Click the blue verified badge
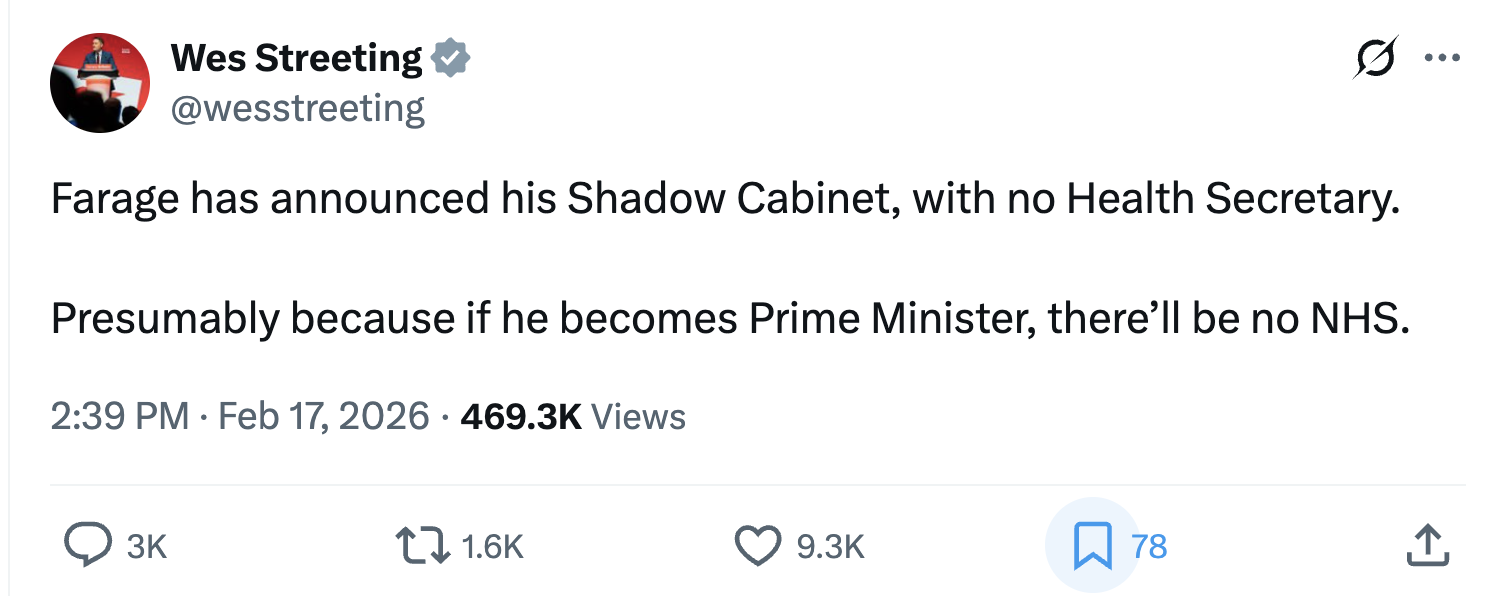This screenshot has width=1492, height=596. pyautogui.click(x=451, y=59)
